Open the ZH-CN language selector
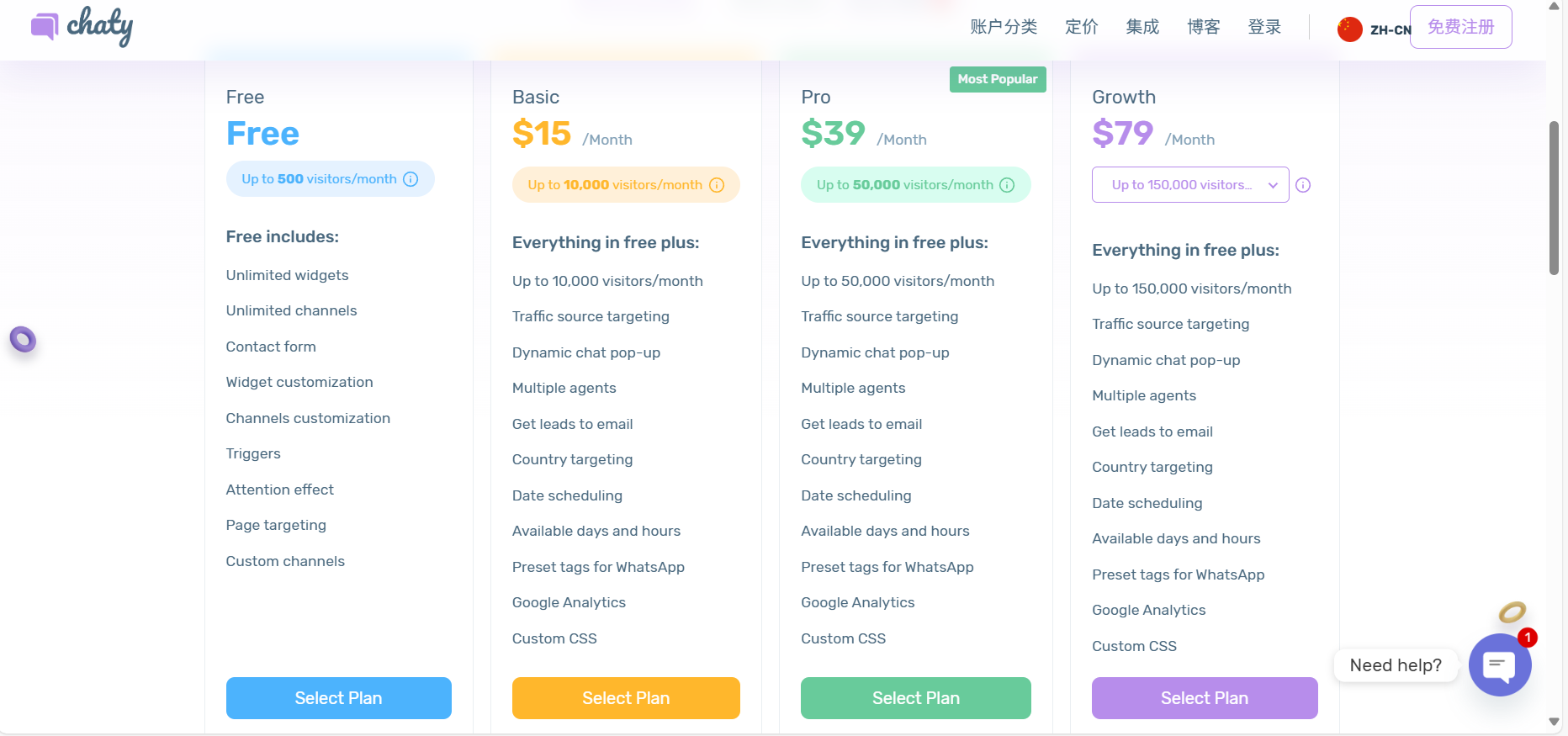The image size is (1568, 736). (1390, 30)
